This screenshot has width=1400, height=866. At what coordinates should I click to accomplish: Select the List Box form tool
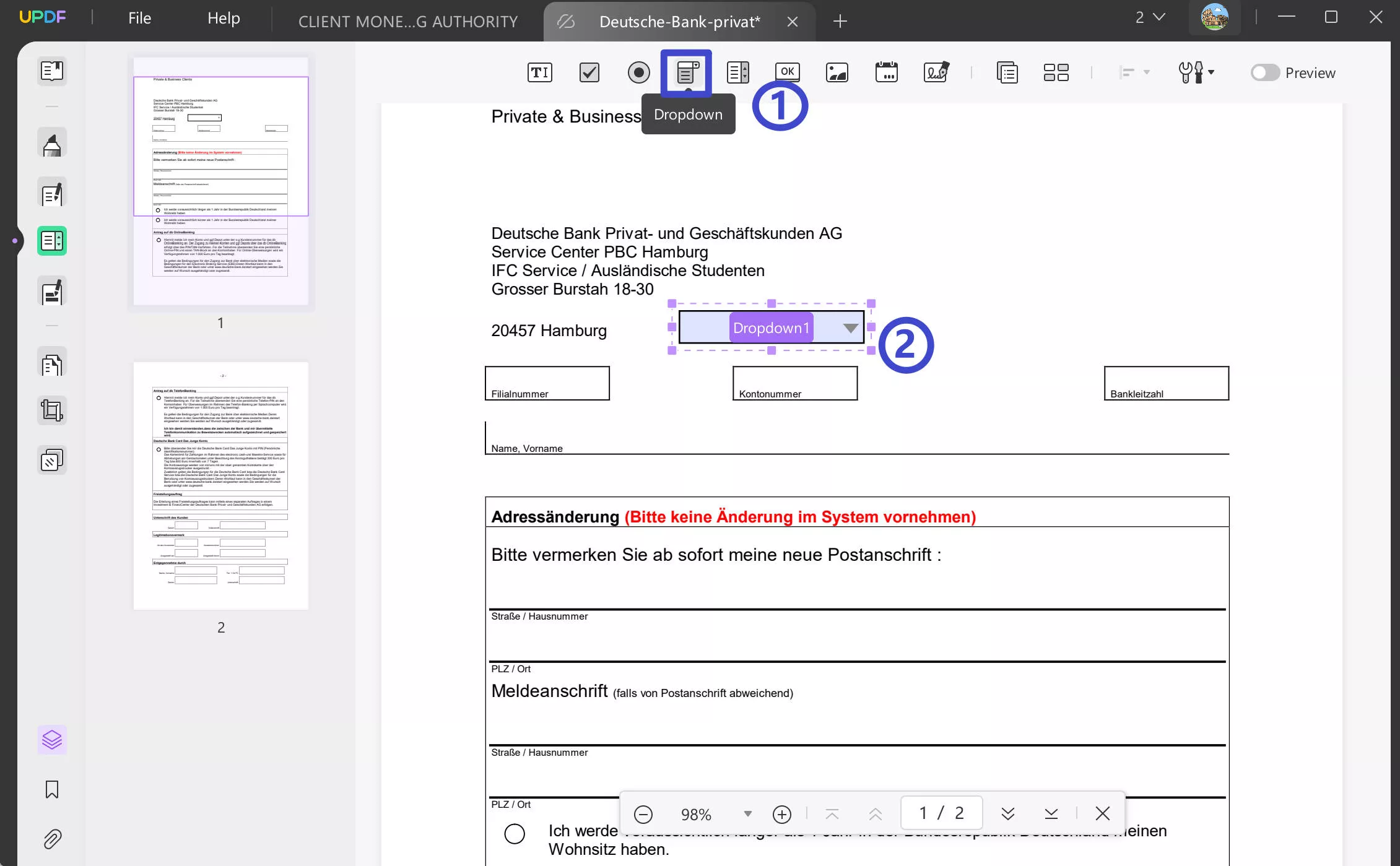click(x=737, y=72)
